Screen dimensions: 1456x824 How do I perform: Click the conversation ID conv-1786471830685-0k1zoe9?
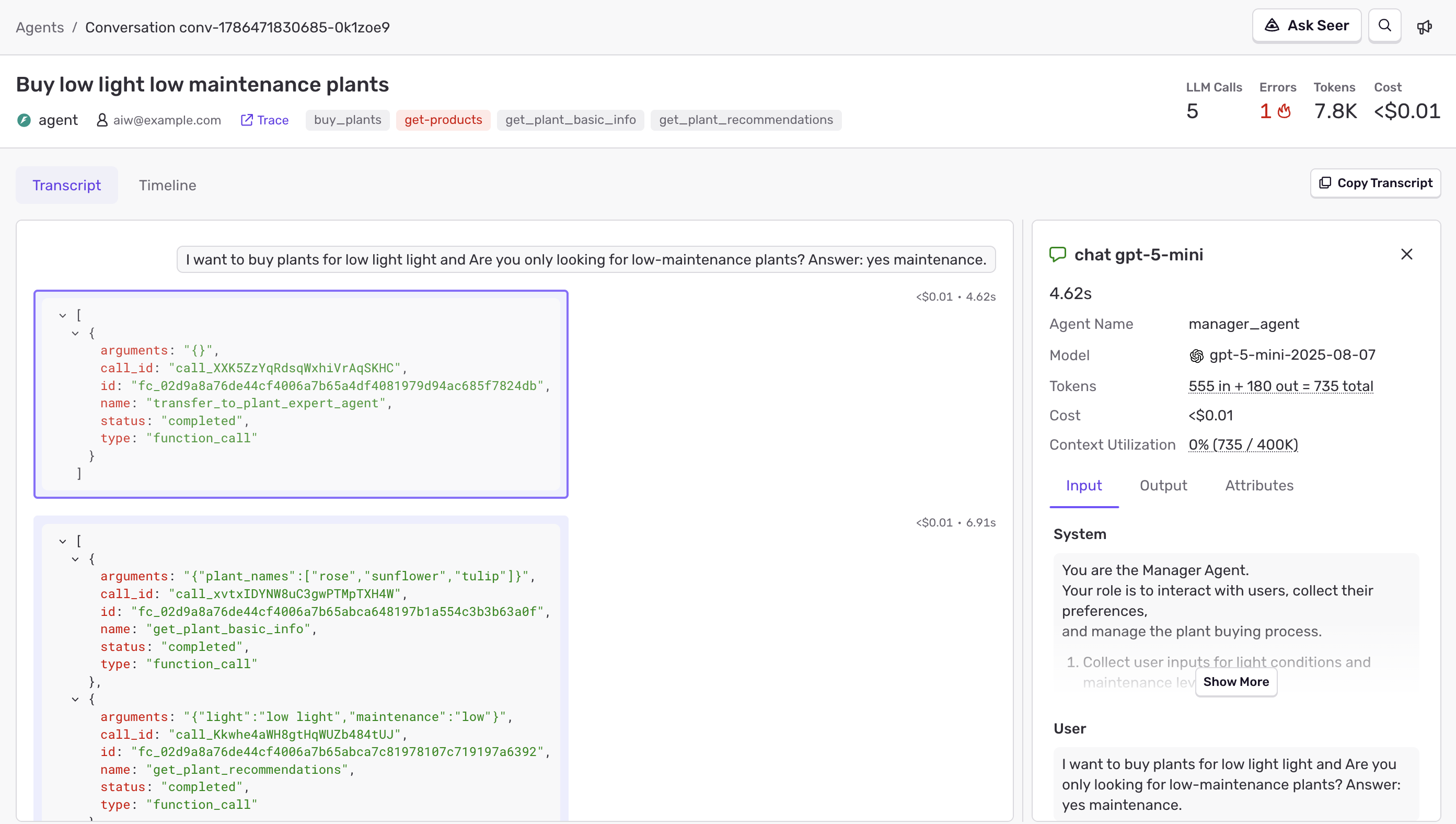[x=238, y=27]
